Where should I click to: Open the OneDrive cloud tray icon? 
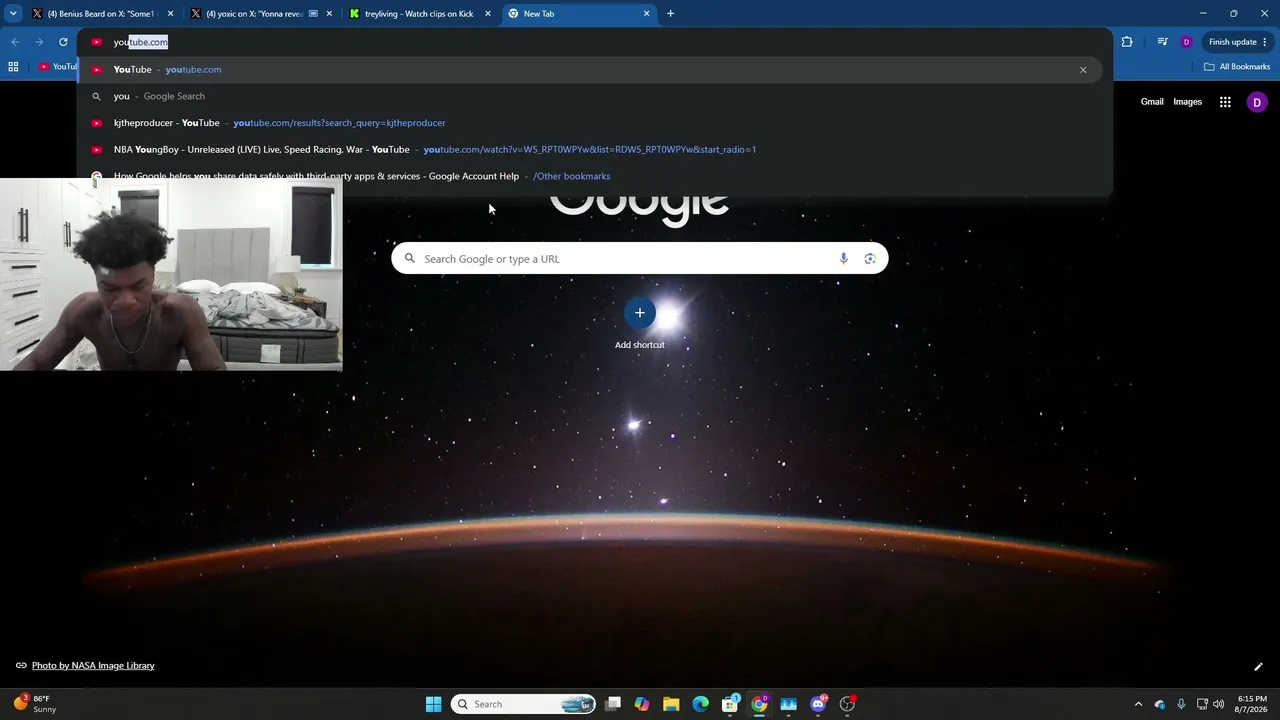1160,704
